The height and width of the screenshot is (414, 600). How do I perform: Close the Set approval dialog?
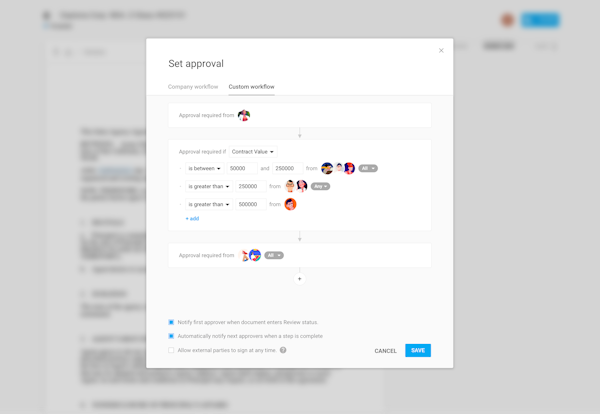pyautogui.click(x=441, y=51)
